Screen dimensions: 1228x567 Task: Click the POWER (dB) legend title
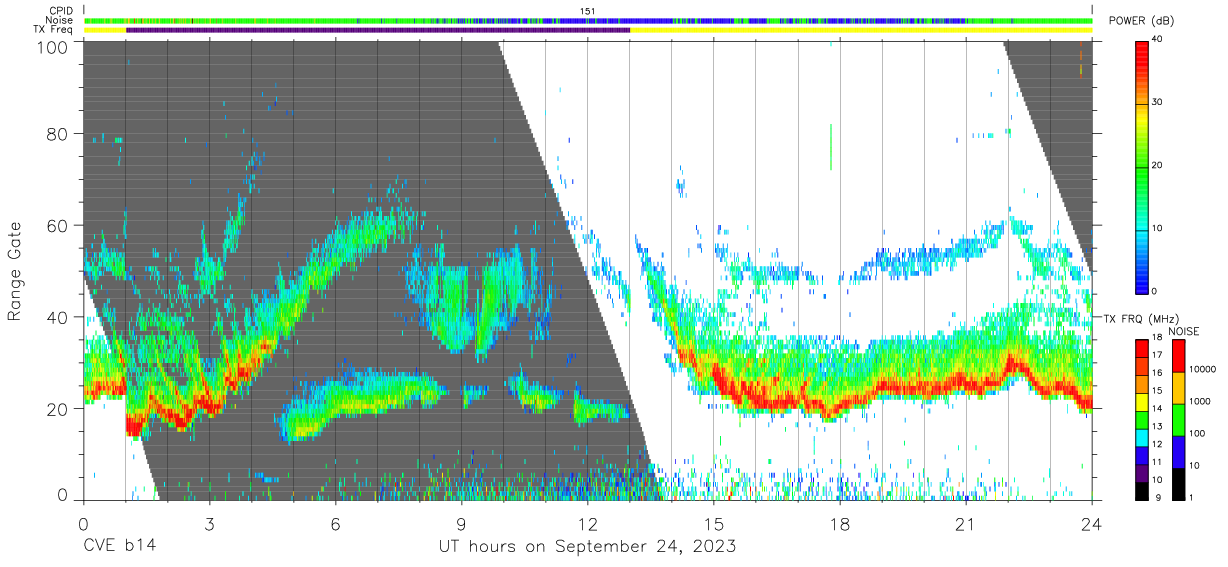click(x=1140, y=22)
